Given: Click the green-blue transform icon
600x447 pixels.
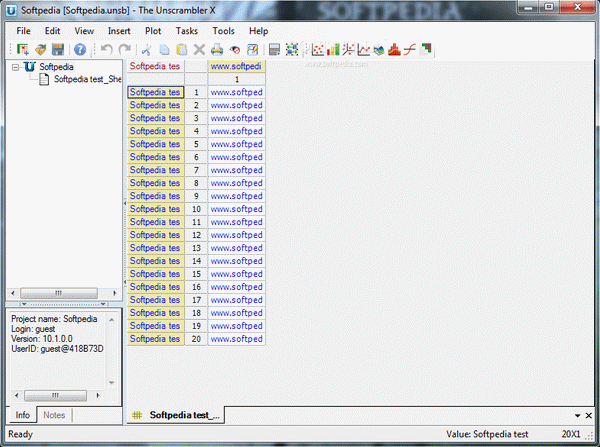Looking at the screenshot, I should [x=292, y=49].
